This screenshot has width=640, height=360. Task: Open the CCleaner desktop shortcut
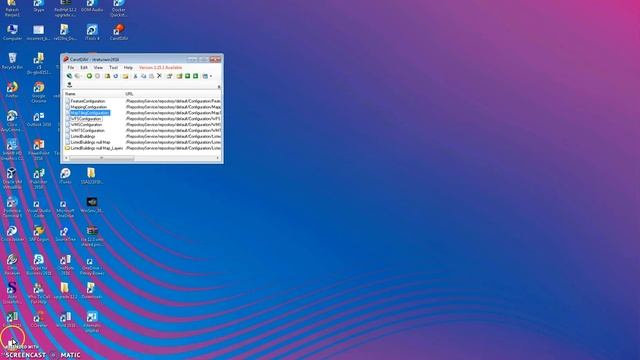[x=39, y=319]
